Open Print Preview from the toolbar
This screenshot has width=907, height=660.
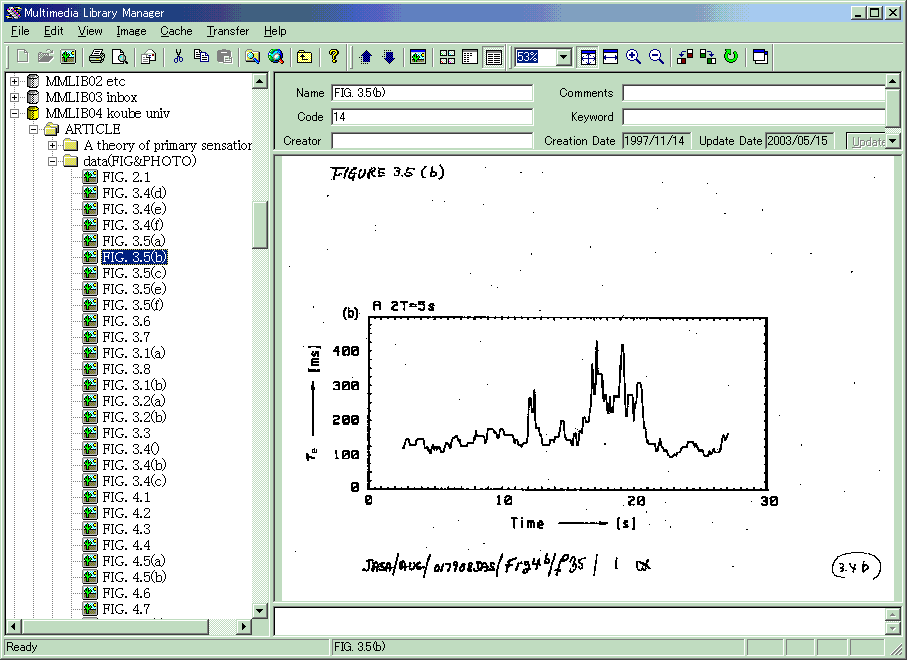click(x=120, y=56)
